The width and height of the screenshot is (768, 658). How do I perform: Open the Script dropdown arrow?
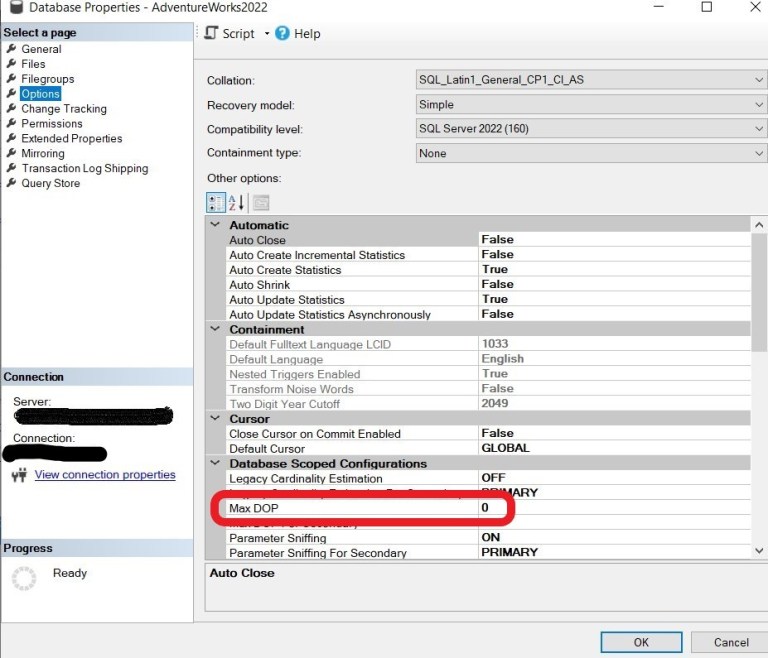pos(267,34)
